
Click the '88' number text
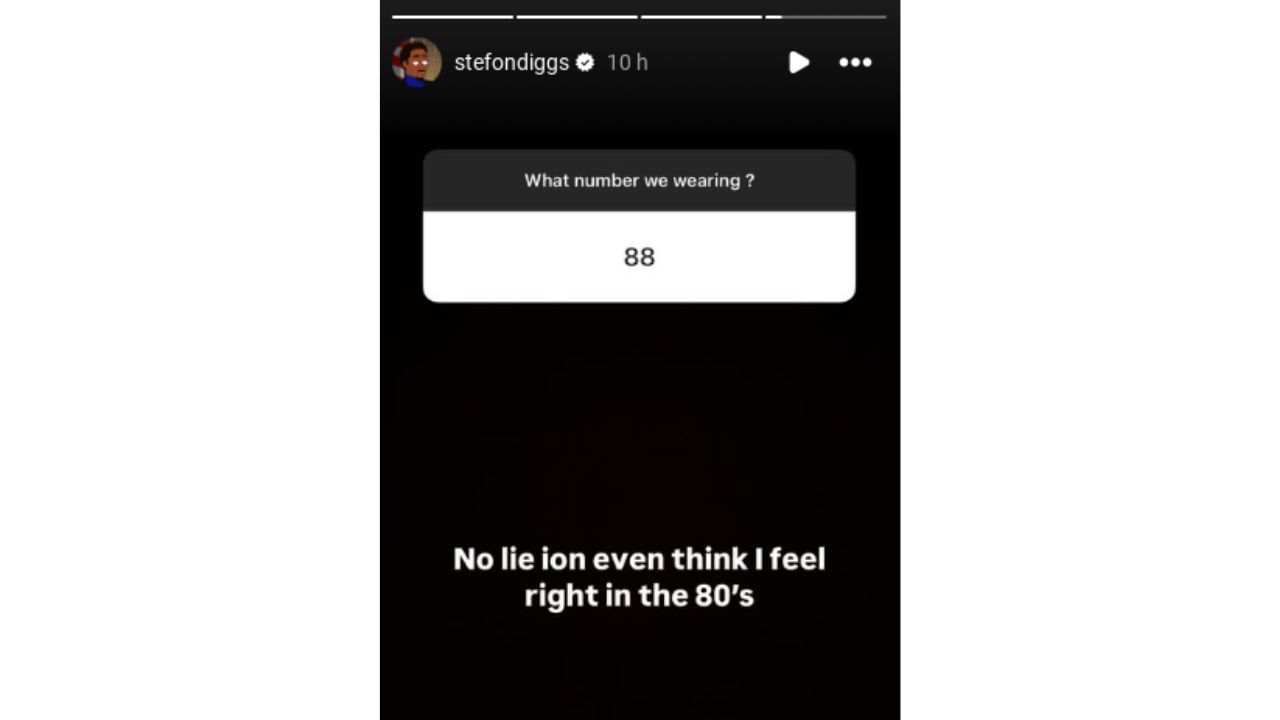click(x=639, y=257)
